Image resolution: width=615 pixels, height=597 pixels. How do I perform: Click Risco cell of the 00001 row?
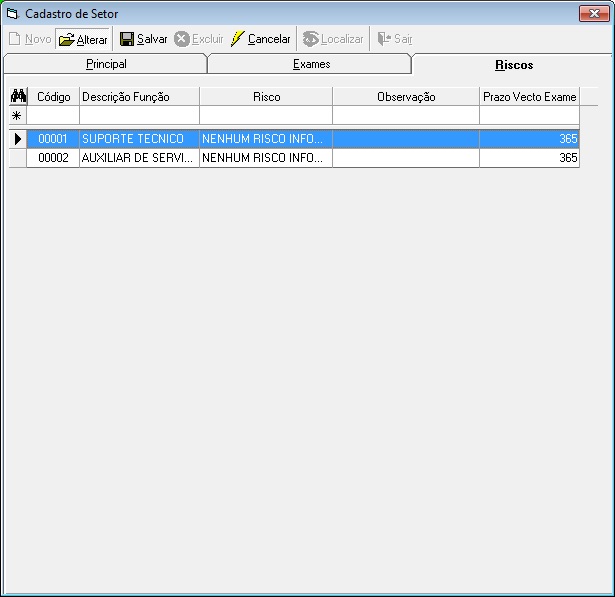tap(266, 139)
